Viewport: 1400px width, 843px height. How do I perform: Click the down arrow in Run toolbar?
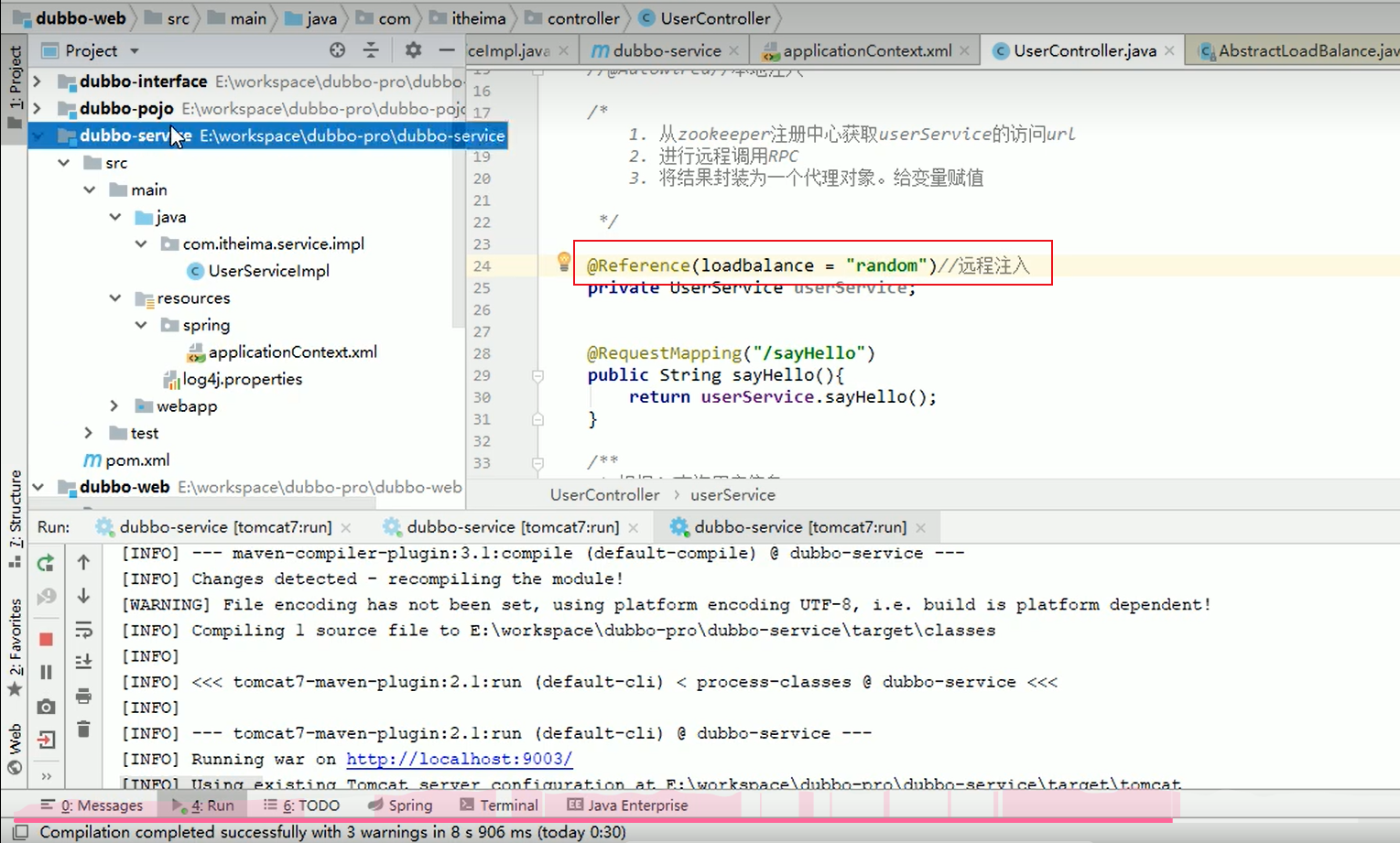tap(83, 596)
